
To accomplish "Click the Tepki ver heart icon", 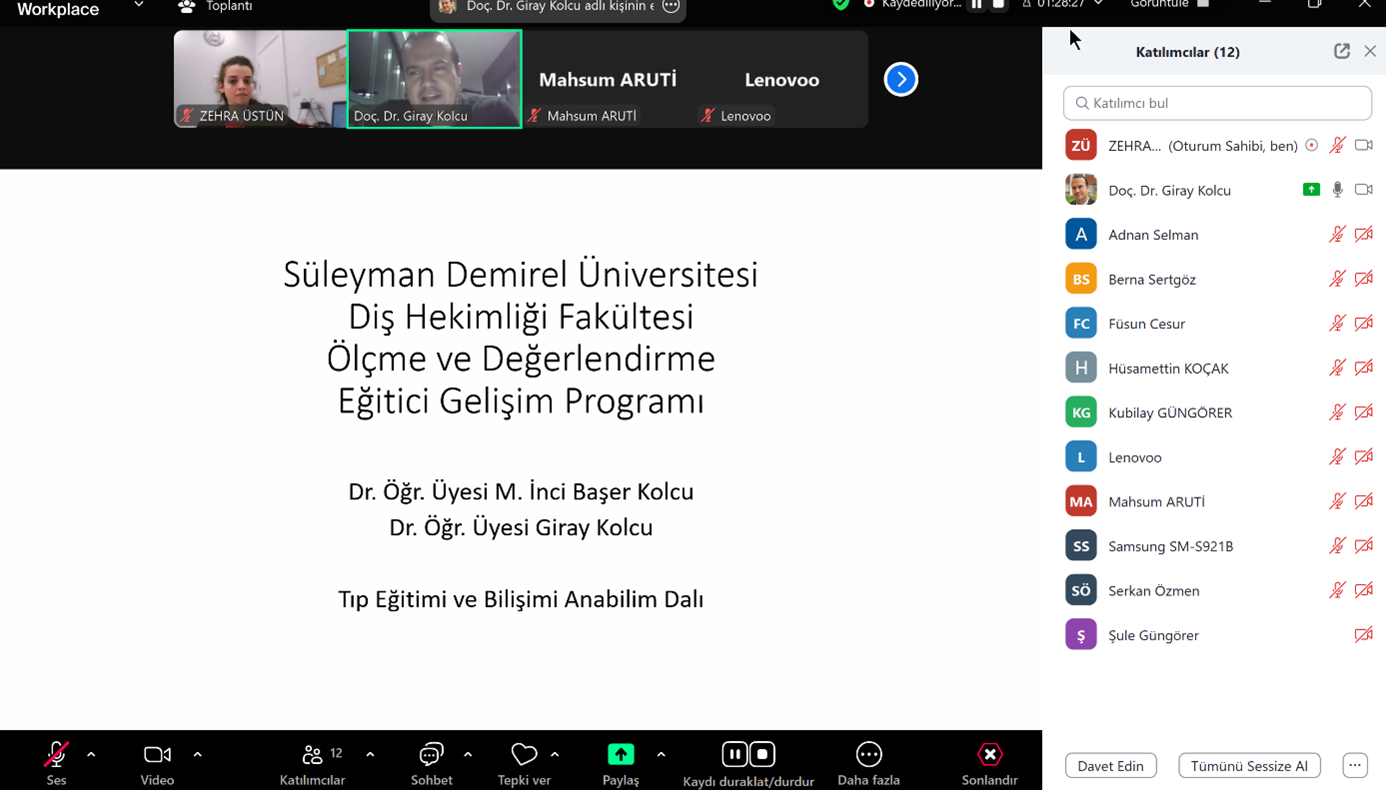I will (x=524, y=755).
